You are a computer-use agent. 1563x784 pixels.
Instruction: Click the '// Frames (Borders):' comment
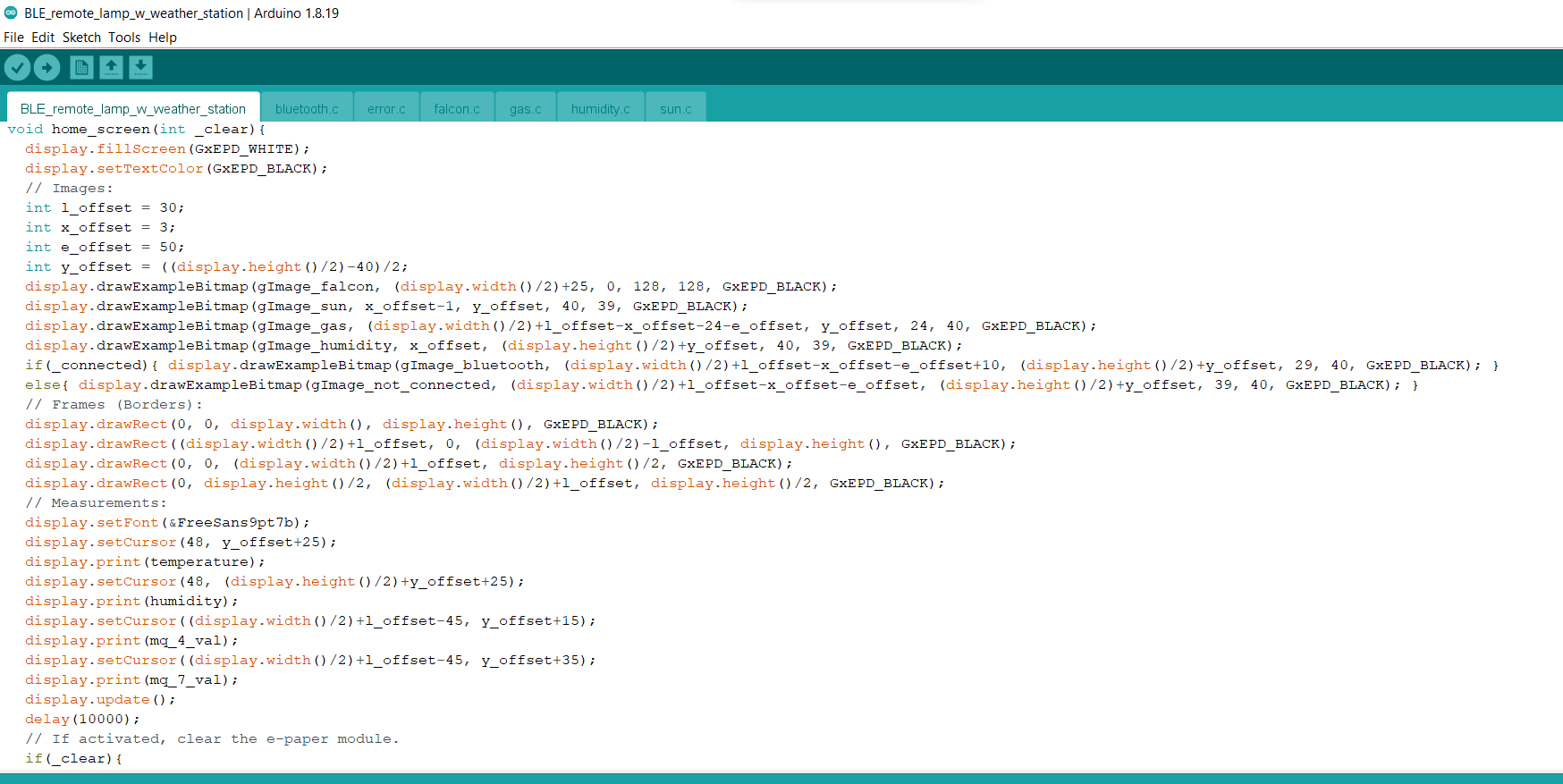tap(114, 404)
